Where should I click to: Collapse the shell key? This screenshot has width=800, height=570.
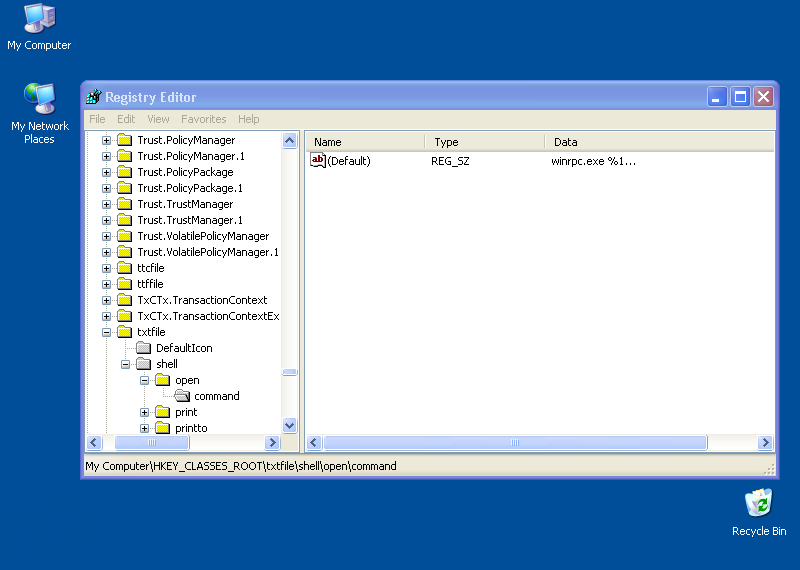pyautogui.click(x=126, y=364)
